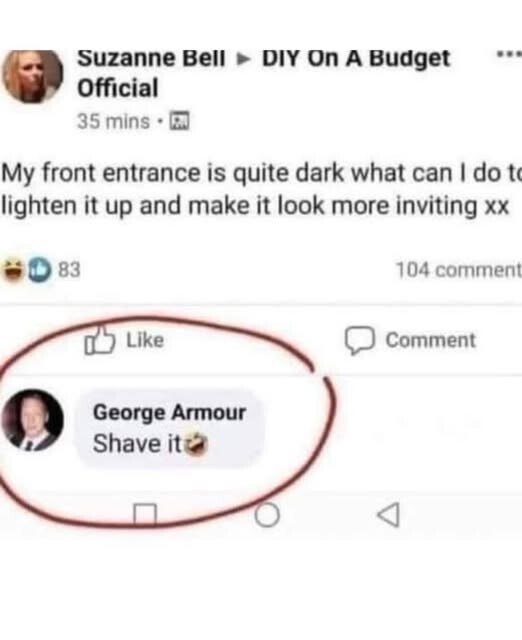Click the blue like reaction badge
Viewport: 522px width, 640px height.
point(40,270)
